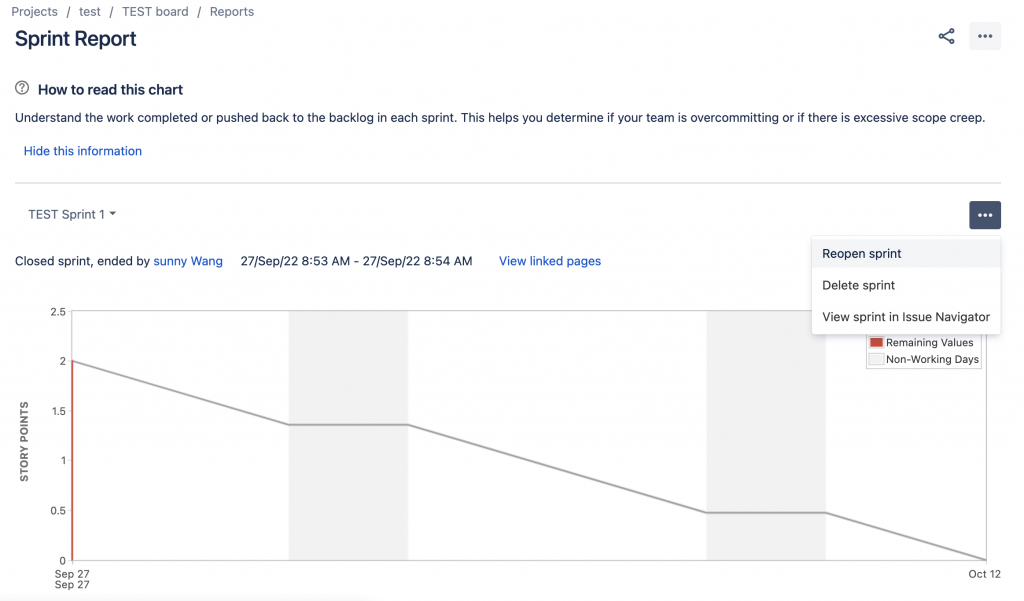Select View sprint in Issue Navigator
Image resolution: width=1024 pixels, height=601 pixels.
(906, 317)
